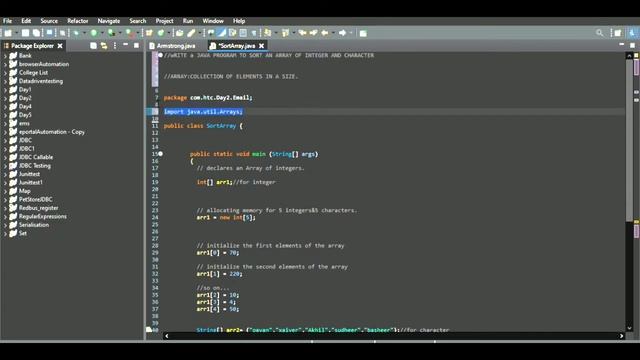The height and width of the screenshot is (360, 640).
Task: Toggle Link with Editor in Package Explorer
Action: pyautogui.click(x=104, y=46)
